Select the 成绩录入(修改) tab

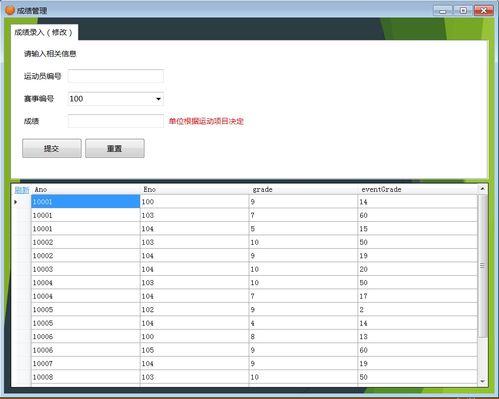tap(44, 32)
